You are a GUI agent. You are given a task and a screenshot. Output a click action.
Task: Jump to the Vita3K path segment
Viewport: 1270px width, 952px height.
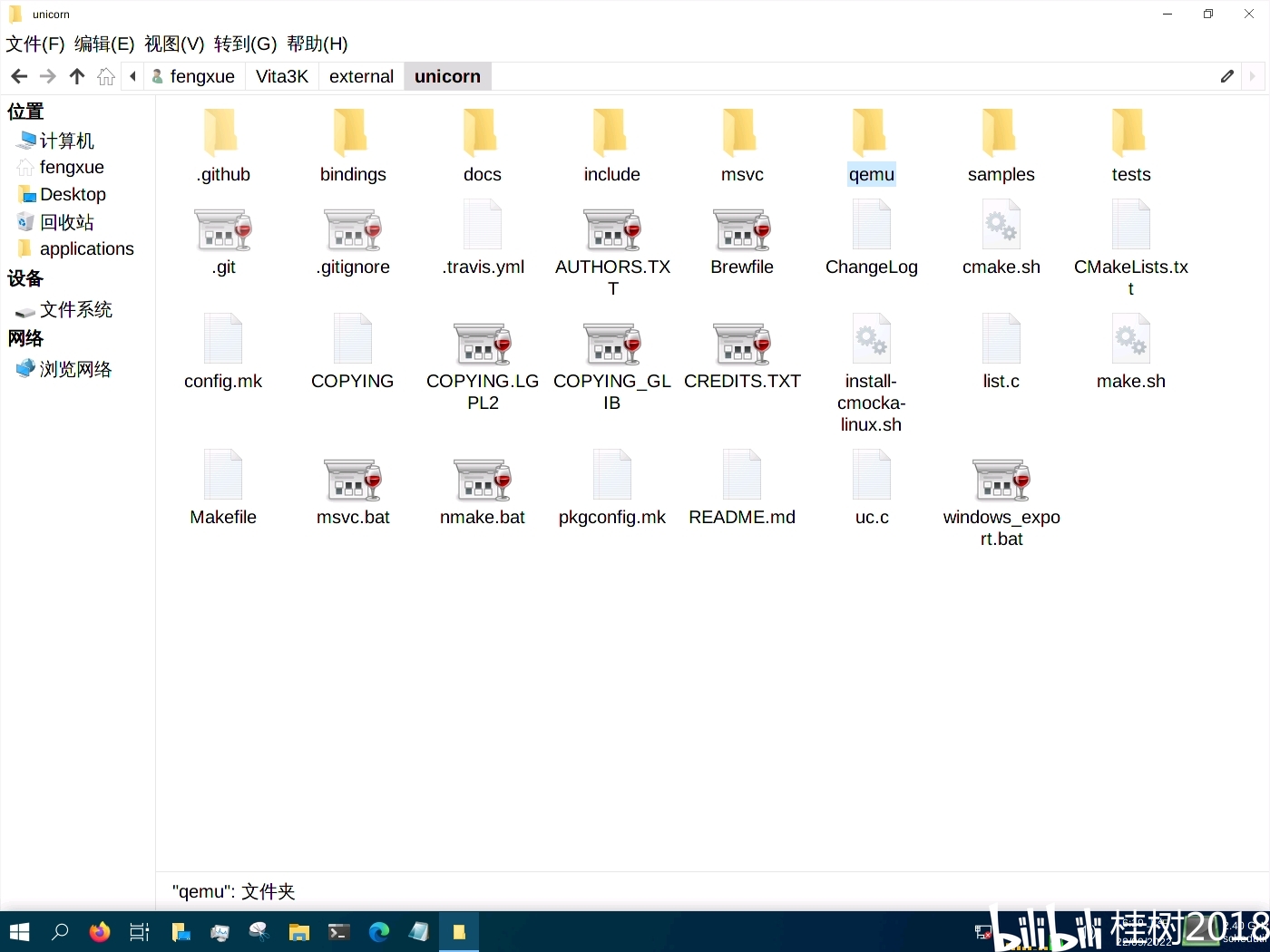[282, 77]
